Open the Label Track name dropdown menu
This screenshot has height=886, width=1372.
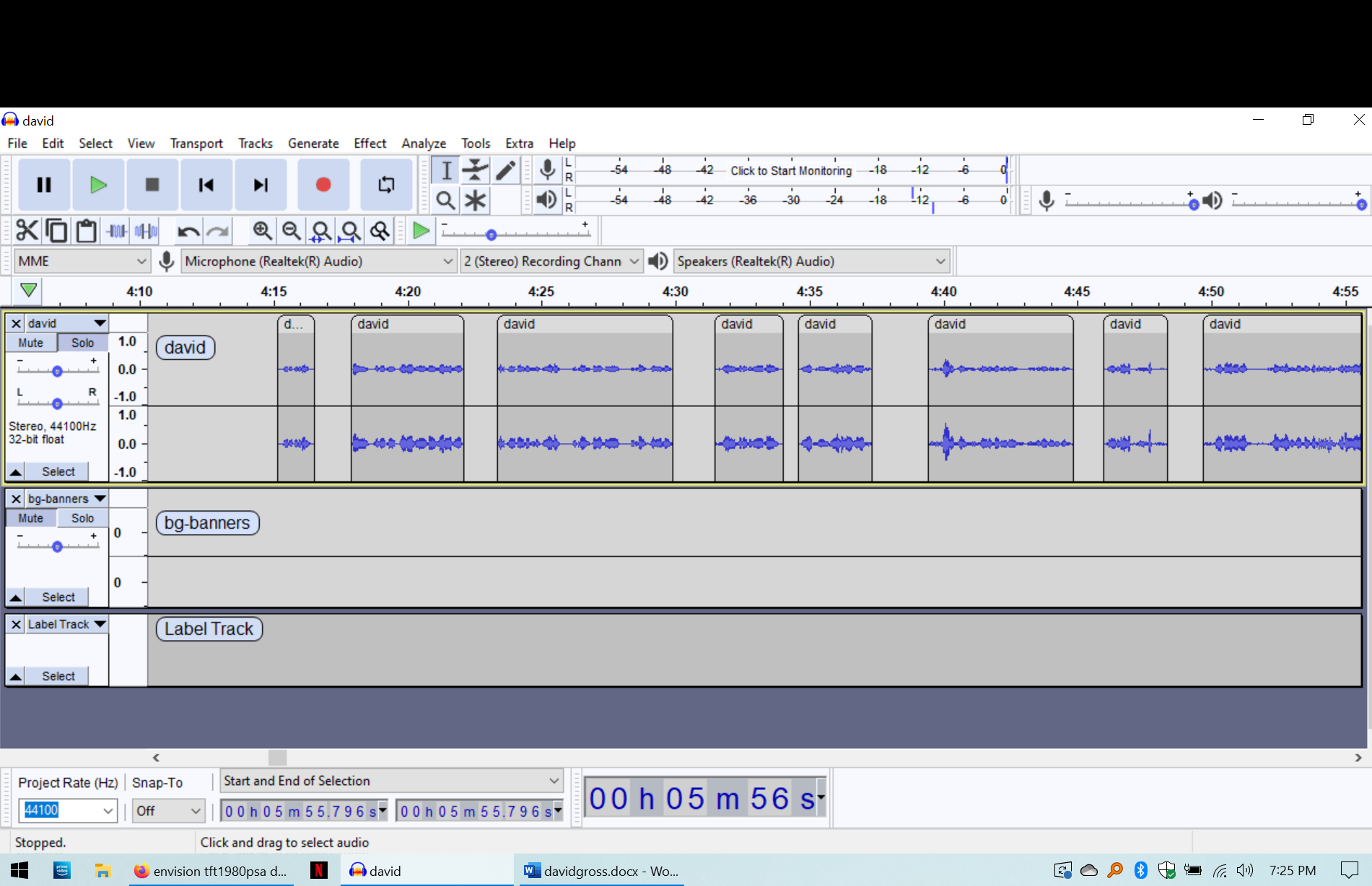(67, 624)
